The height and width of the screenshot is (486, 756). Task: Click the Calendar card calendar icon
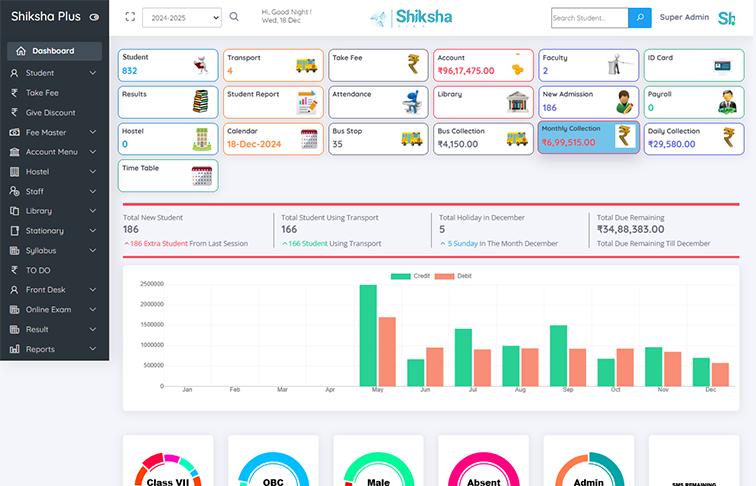pos(309,139)
